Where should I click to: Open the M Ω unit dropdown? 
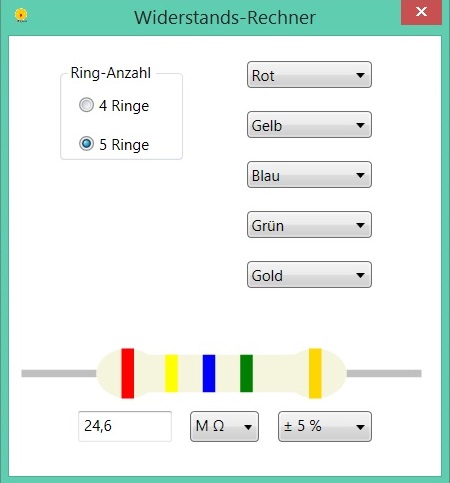point(224,426)
